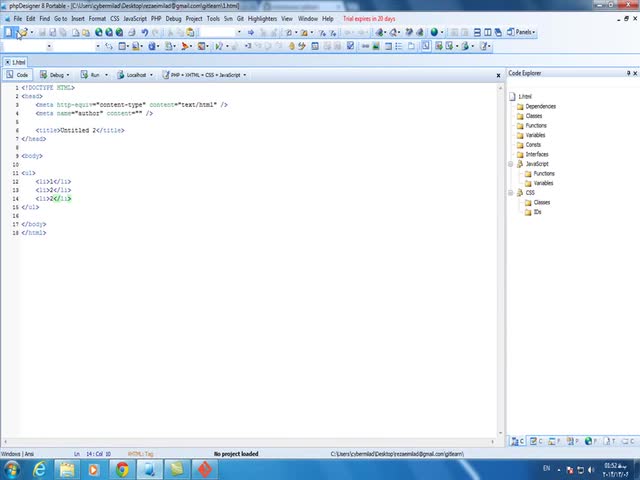
Task: Click the first Code Explorer bottom panel tab
Action: [517, 441]
